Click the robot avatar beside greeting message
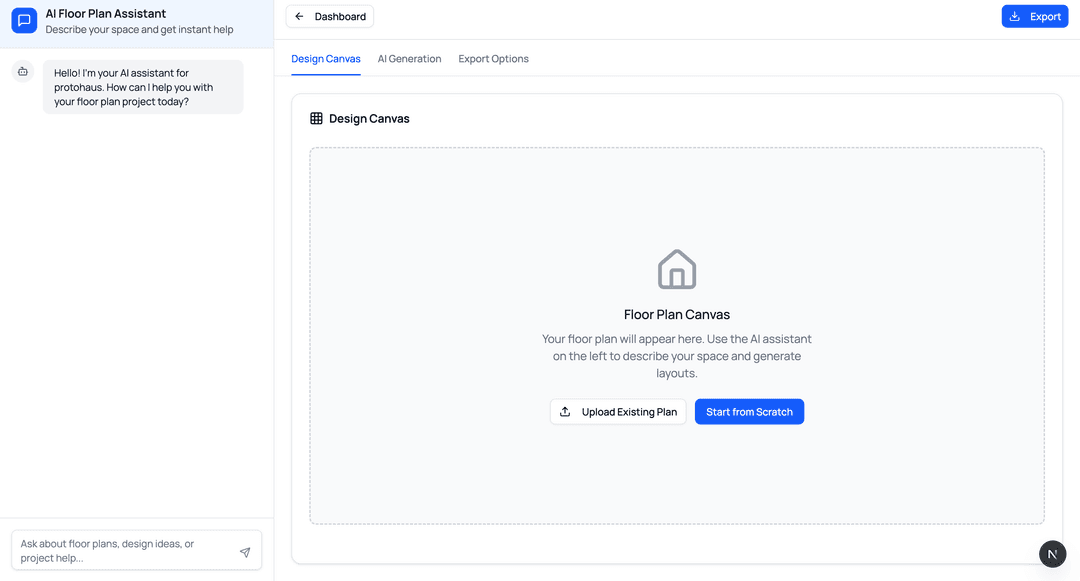 coord(23,72)
